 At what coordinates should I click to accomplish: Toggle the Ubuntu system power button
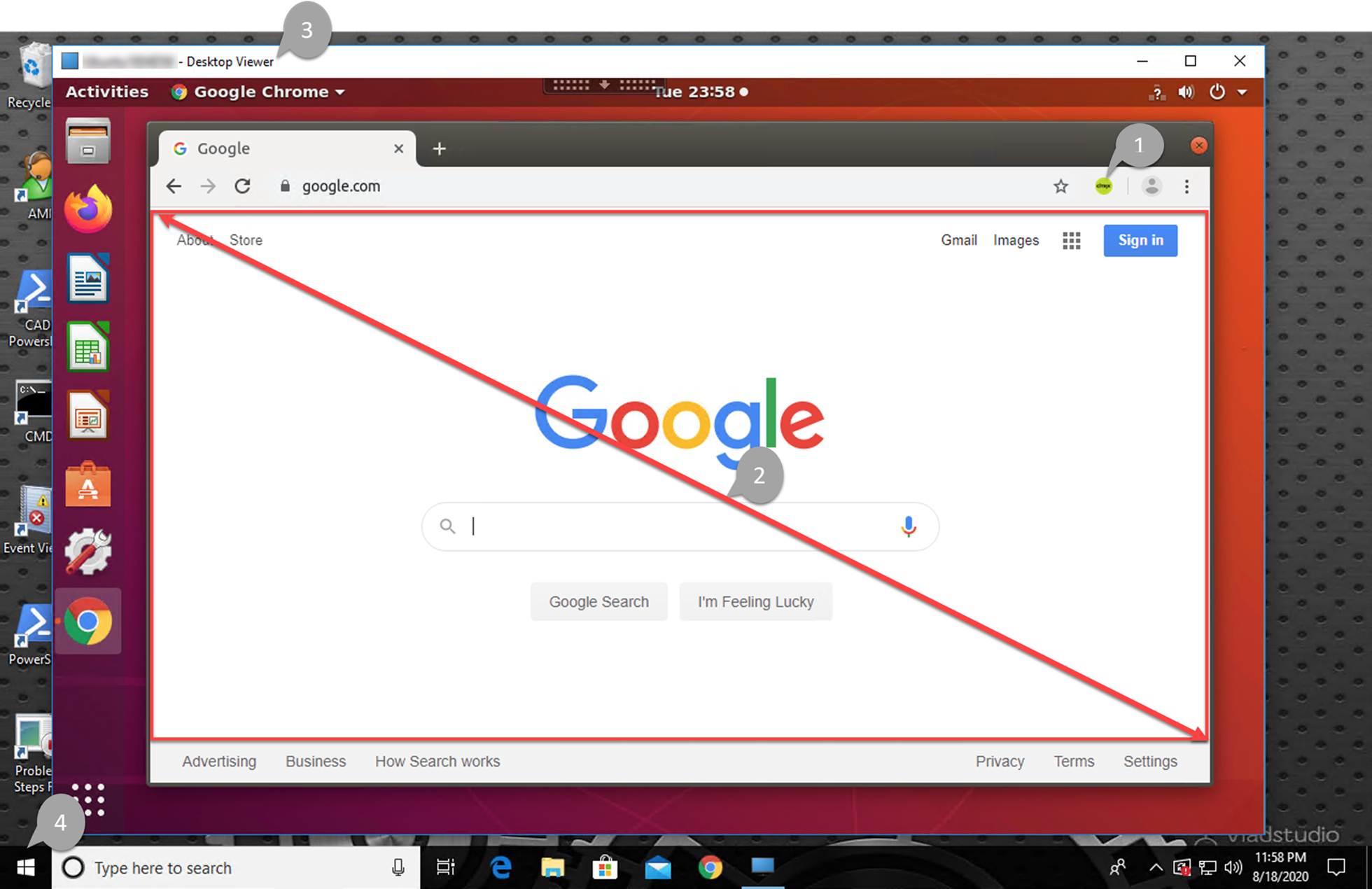1217,91
